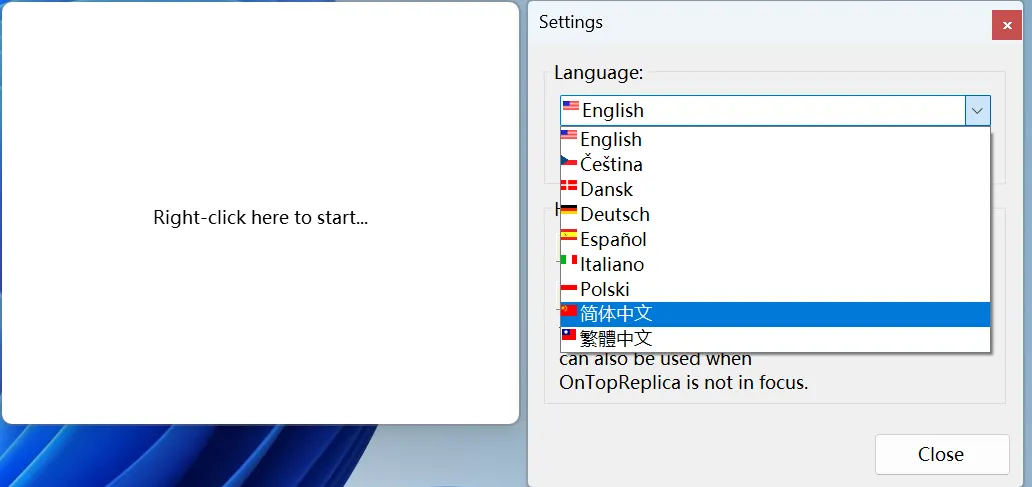The height and width of the screenshot is (487, 1032).
Task: Click the "OnTopReplica is not in focus." text
Action: (684, 382)
